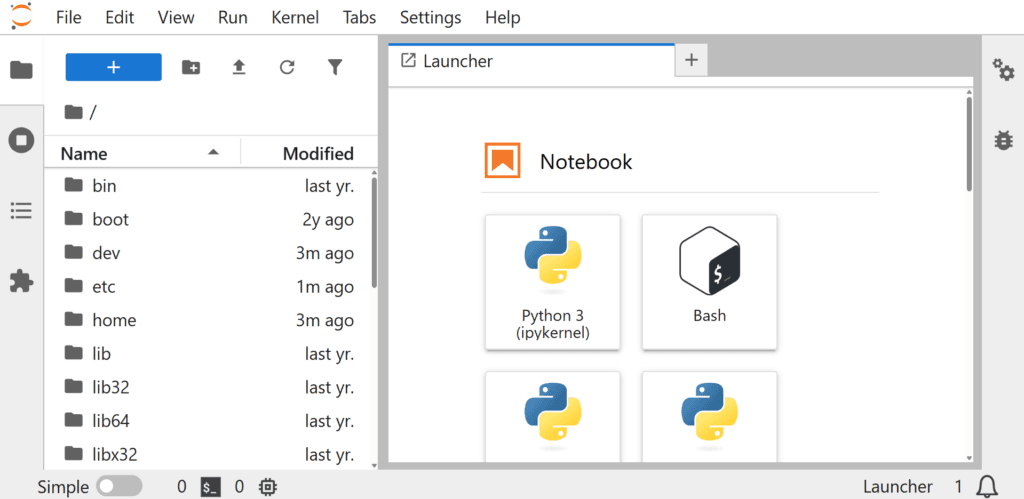Click Launcher label in the status bar
Screen dimensions: 1024x499
897,487
